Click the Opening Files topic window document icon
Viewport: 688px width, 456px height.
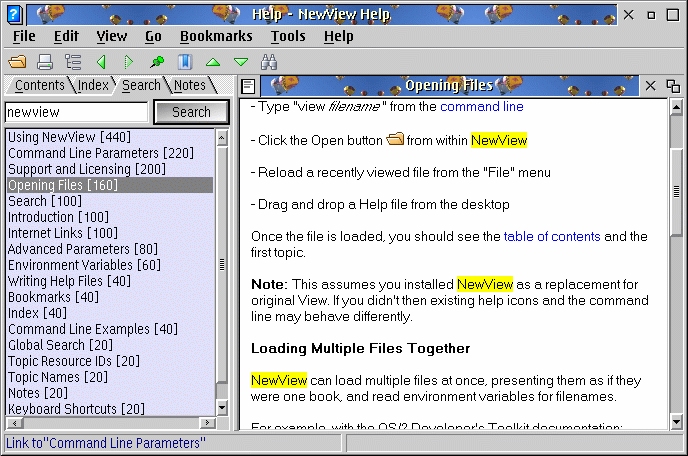tap(248, 86)
